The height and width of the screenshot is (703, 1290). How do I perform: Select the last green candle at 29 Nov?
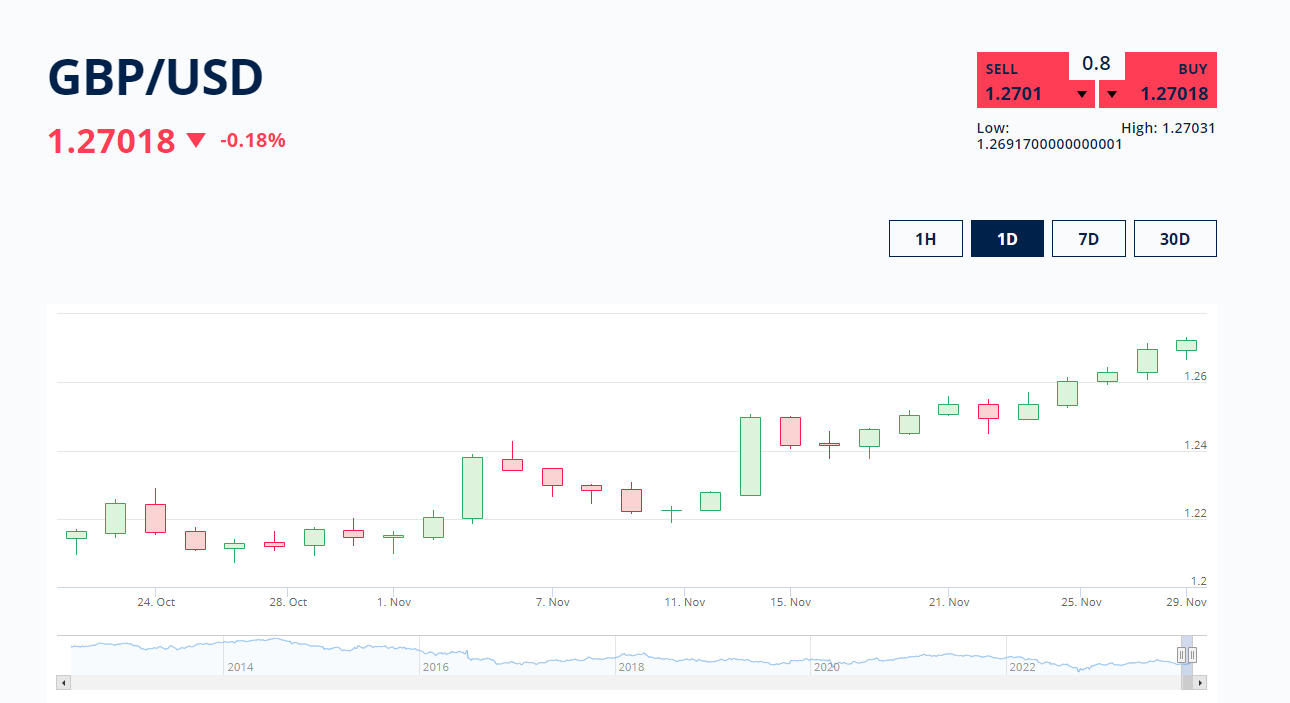tap(1186, 345)
